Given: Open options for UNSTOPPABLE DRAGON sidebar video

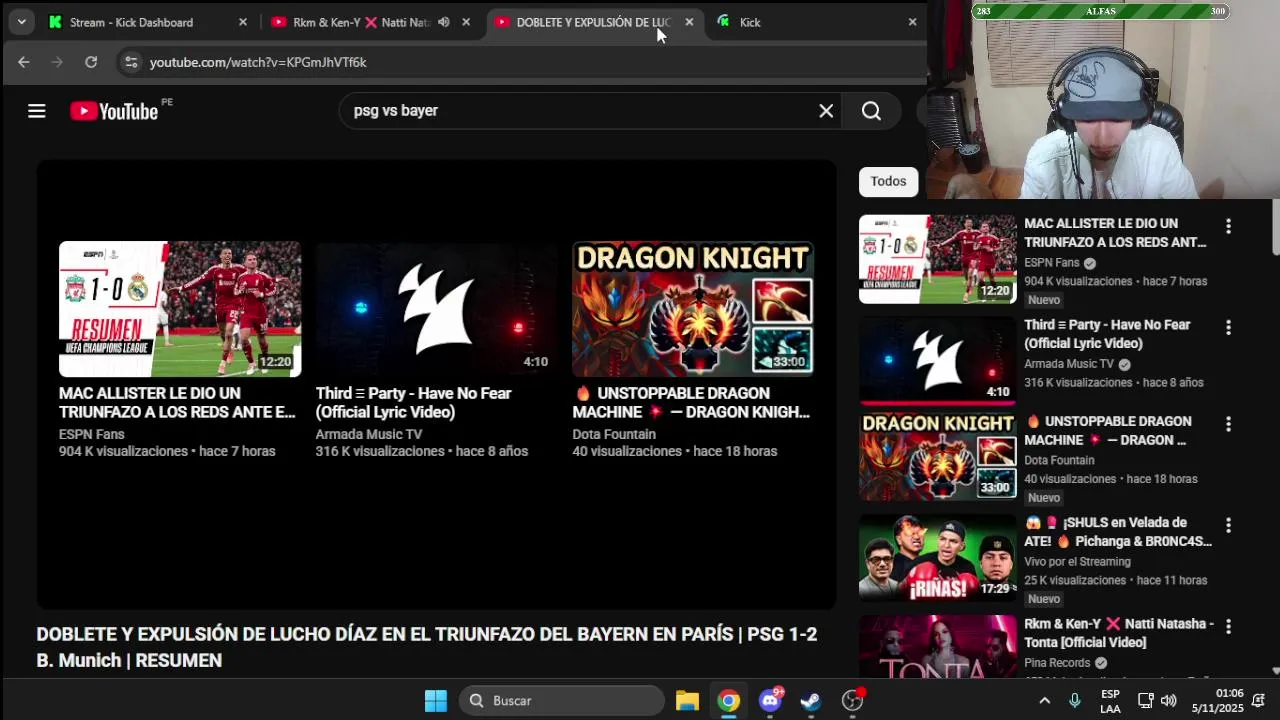Looking at the screenshot, I should pyautogui.click(x=1228, y=424).
